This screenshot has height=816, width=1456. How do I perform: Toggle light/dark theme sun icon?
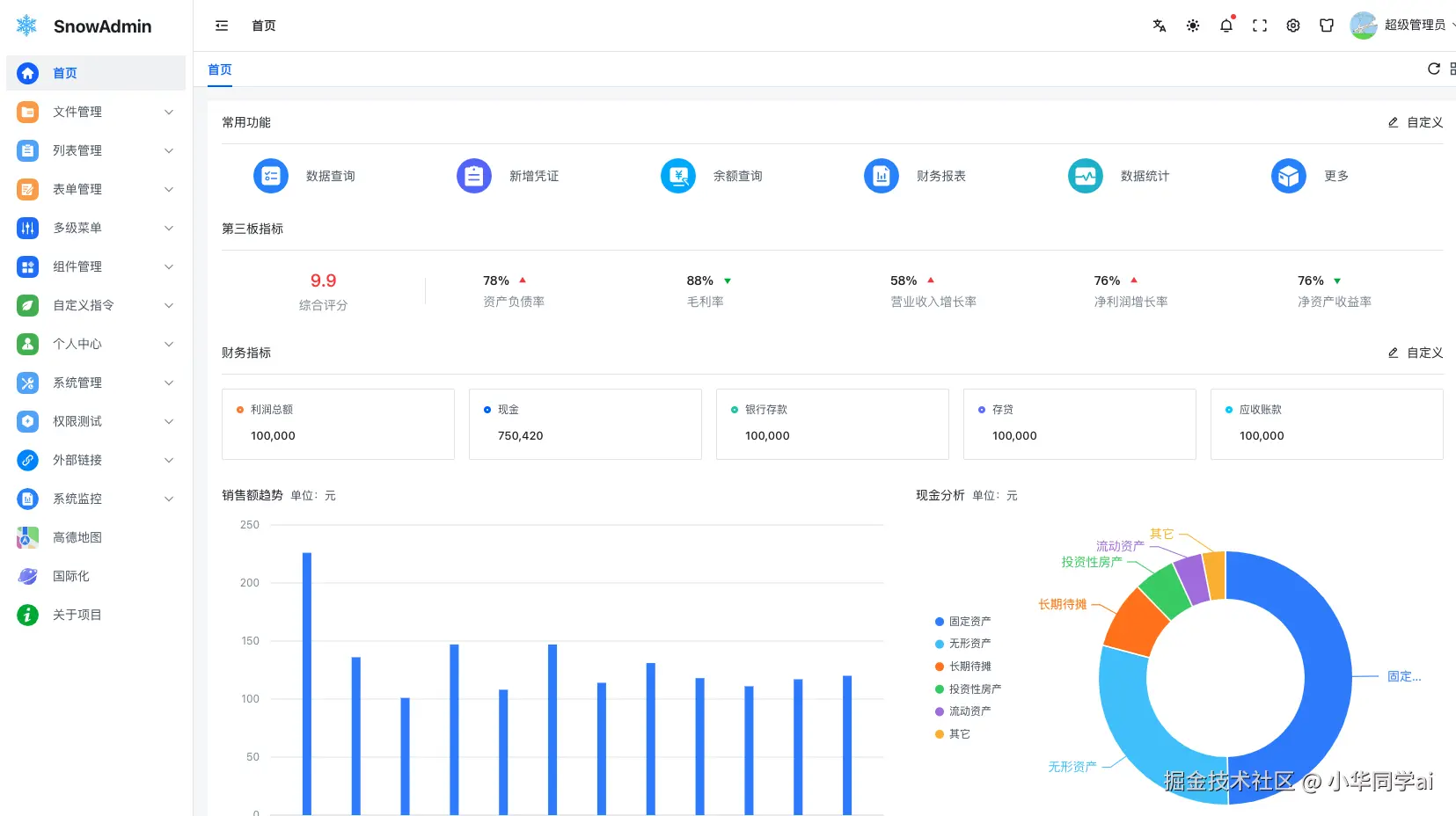click(1193, 25)
